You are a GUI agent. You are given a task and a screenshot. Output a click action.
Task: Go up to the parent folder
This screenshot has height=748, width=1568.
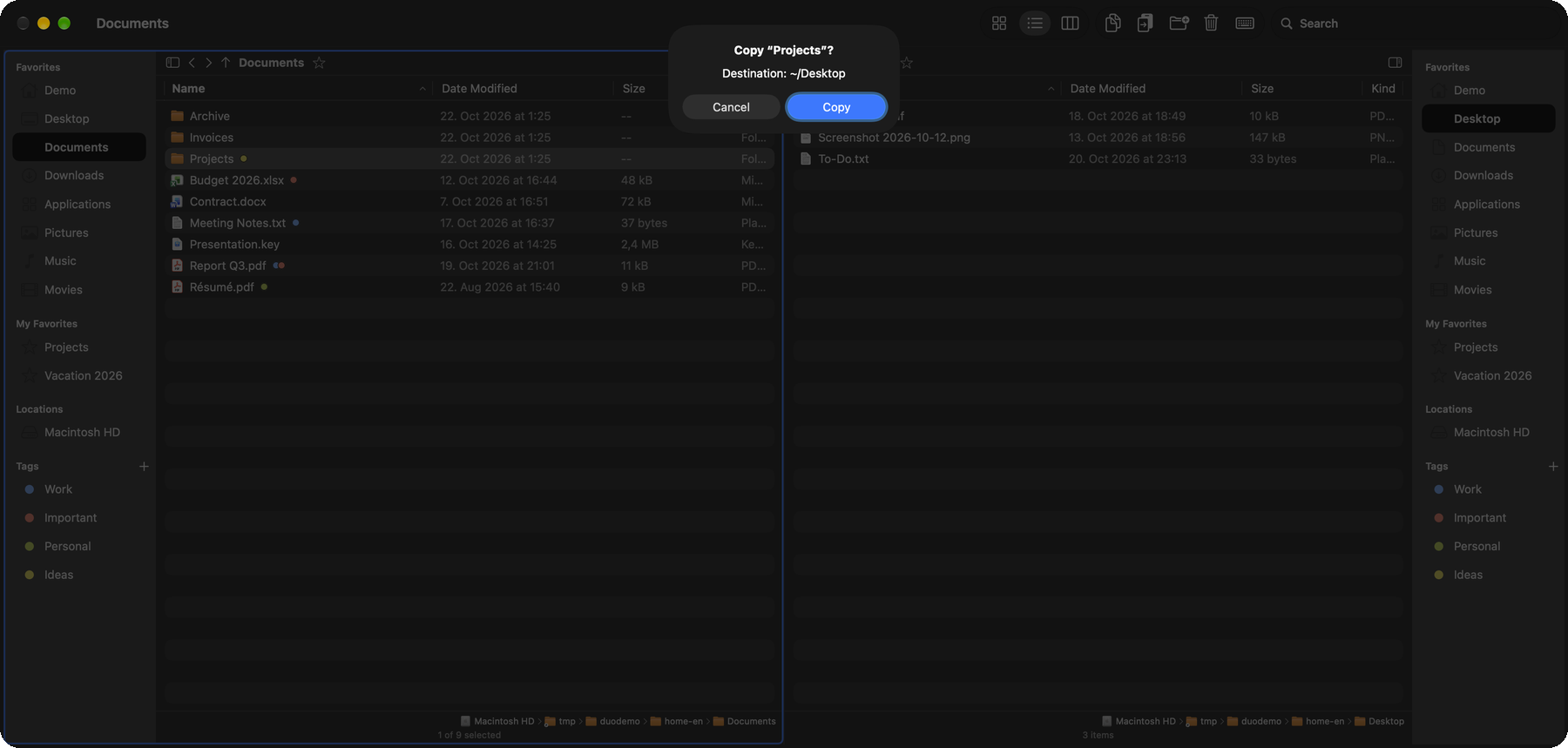[x=226, y=63]
